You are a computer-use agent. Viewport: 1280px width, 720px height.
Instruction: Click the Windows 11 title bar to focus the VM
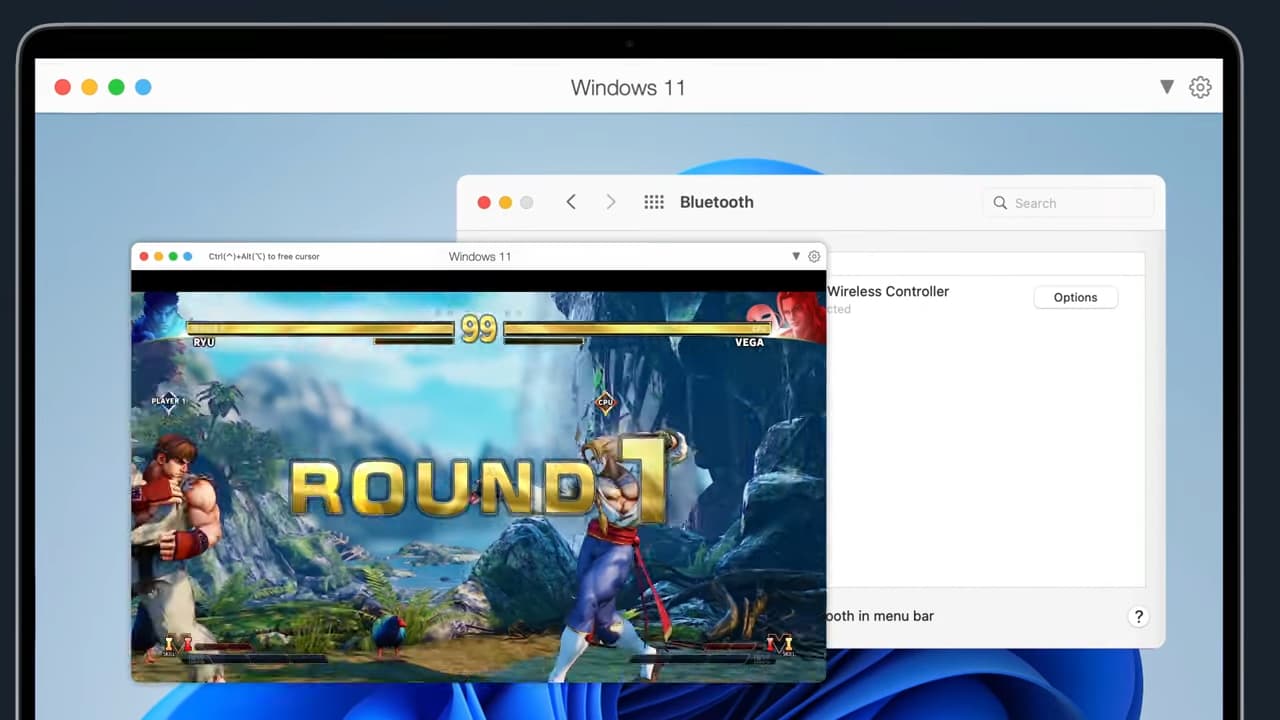coord(628,88)
